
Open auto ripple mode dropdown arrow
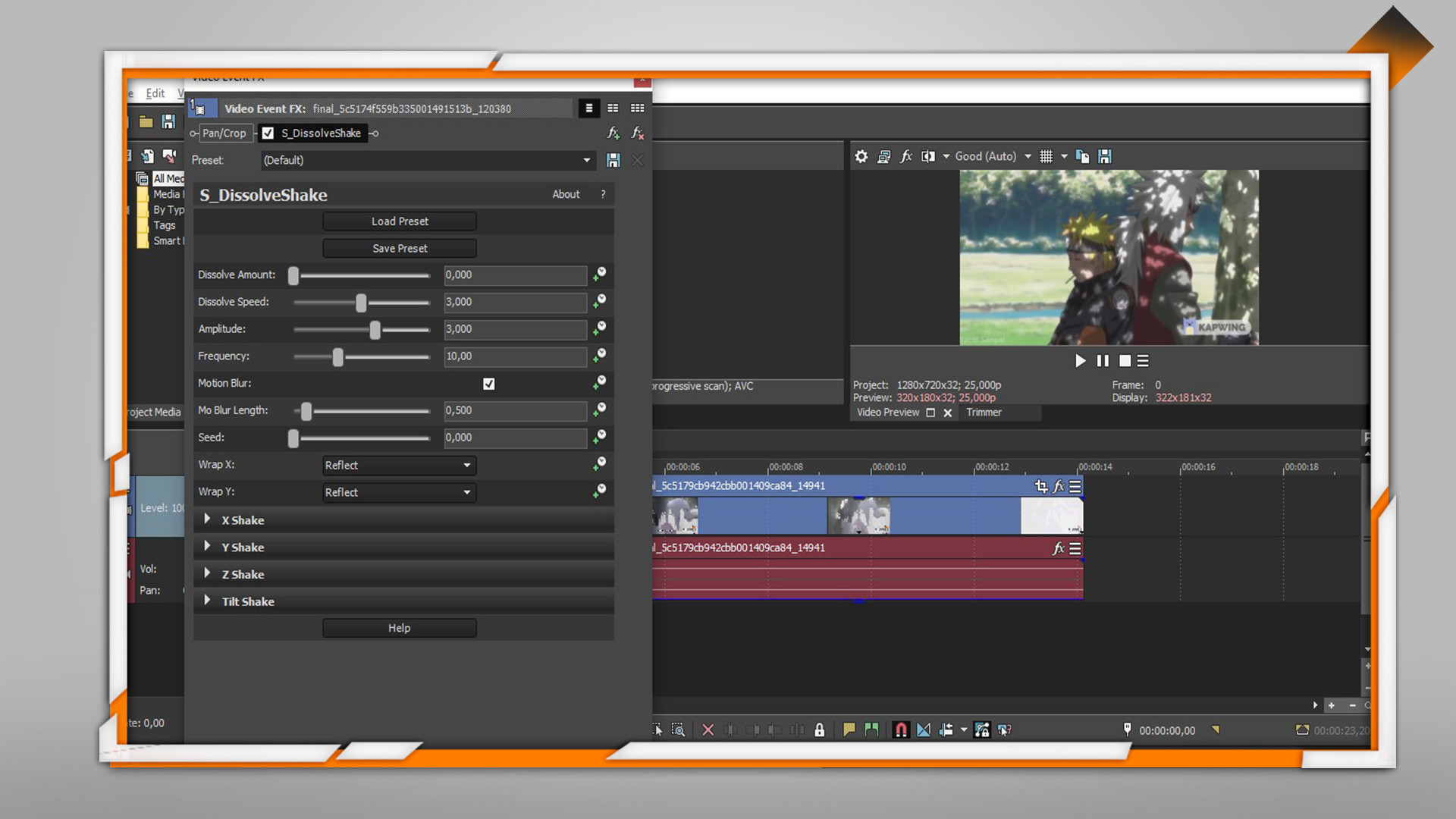click(964, 730)
